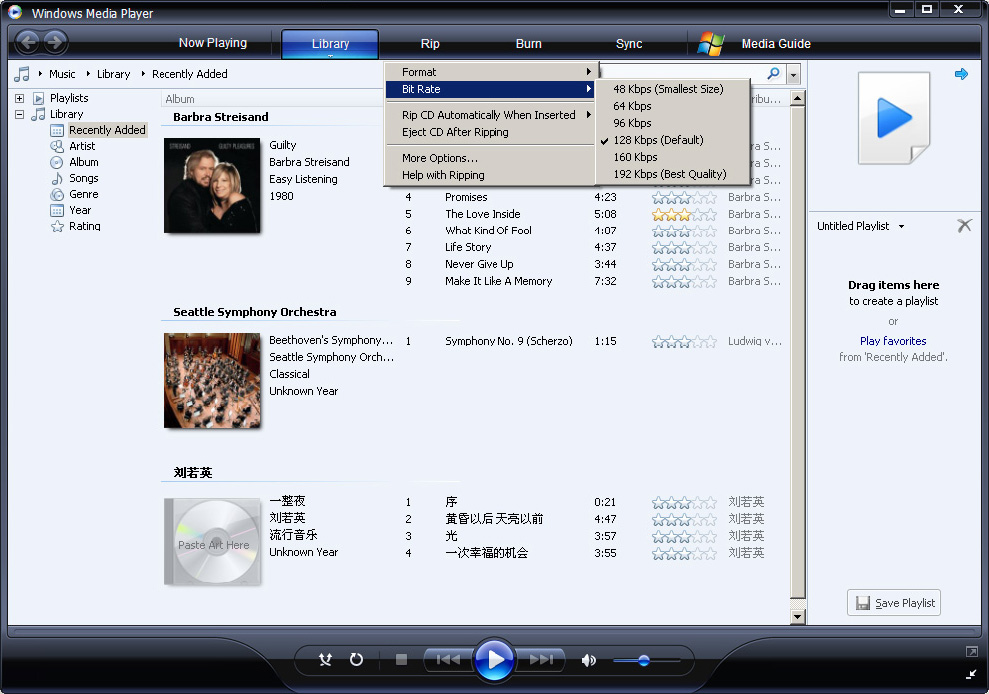Open Help with Ripping

(x=489, y=175)
